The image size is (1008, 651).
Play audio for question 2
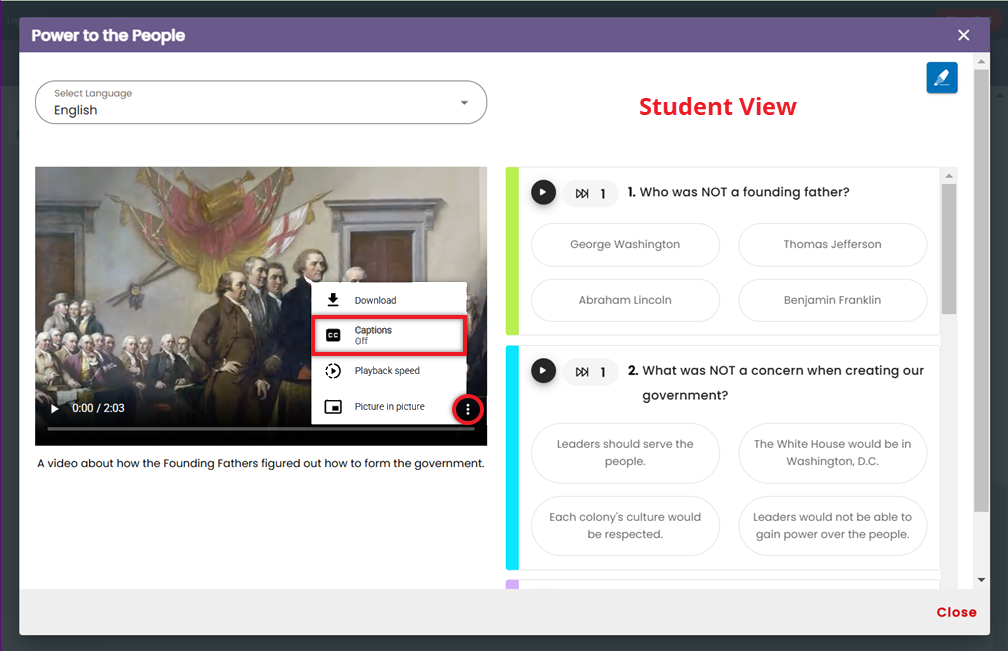pos(543,371)
